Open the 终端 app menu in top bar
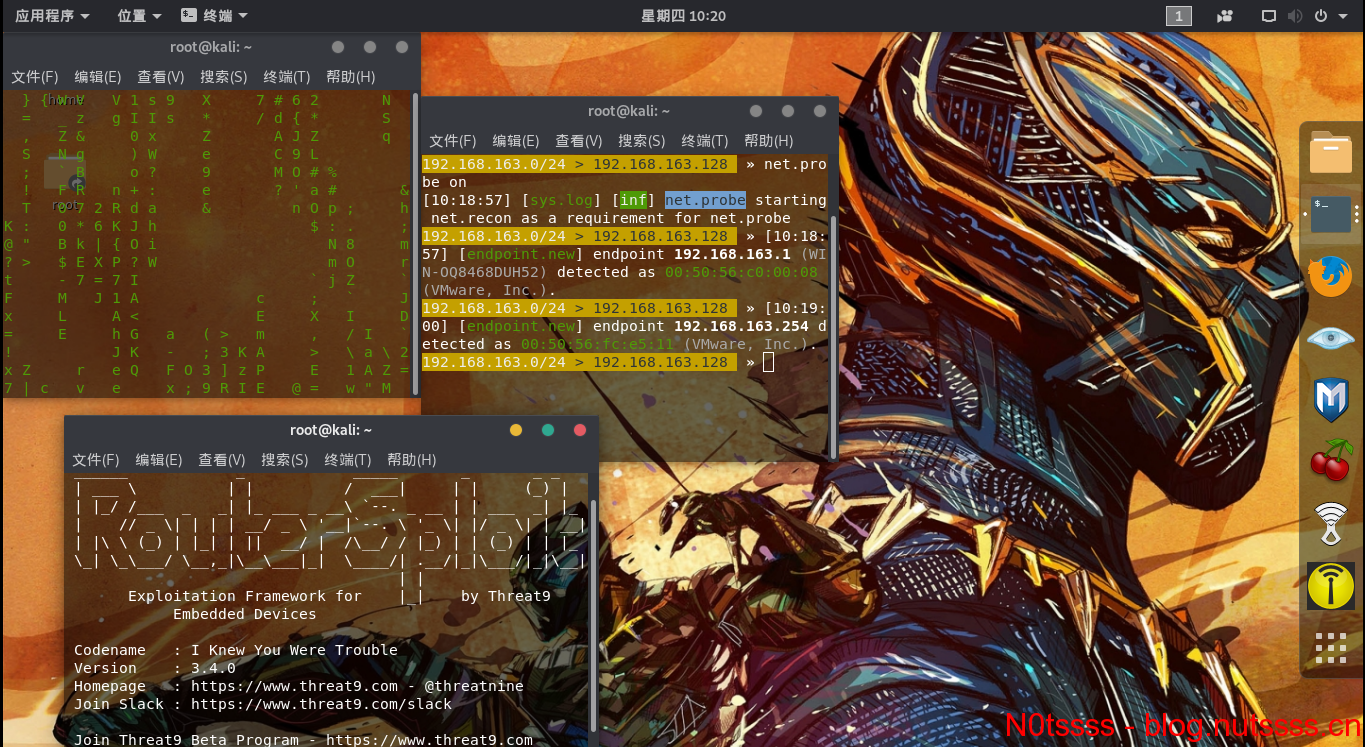Viewport: 1365px width, 747px height. (214, 16)
